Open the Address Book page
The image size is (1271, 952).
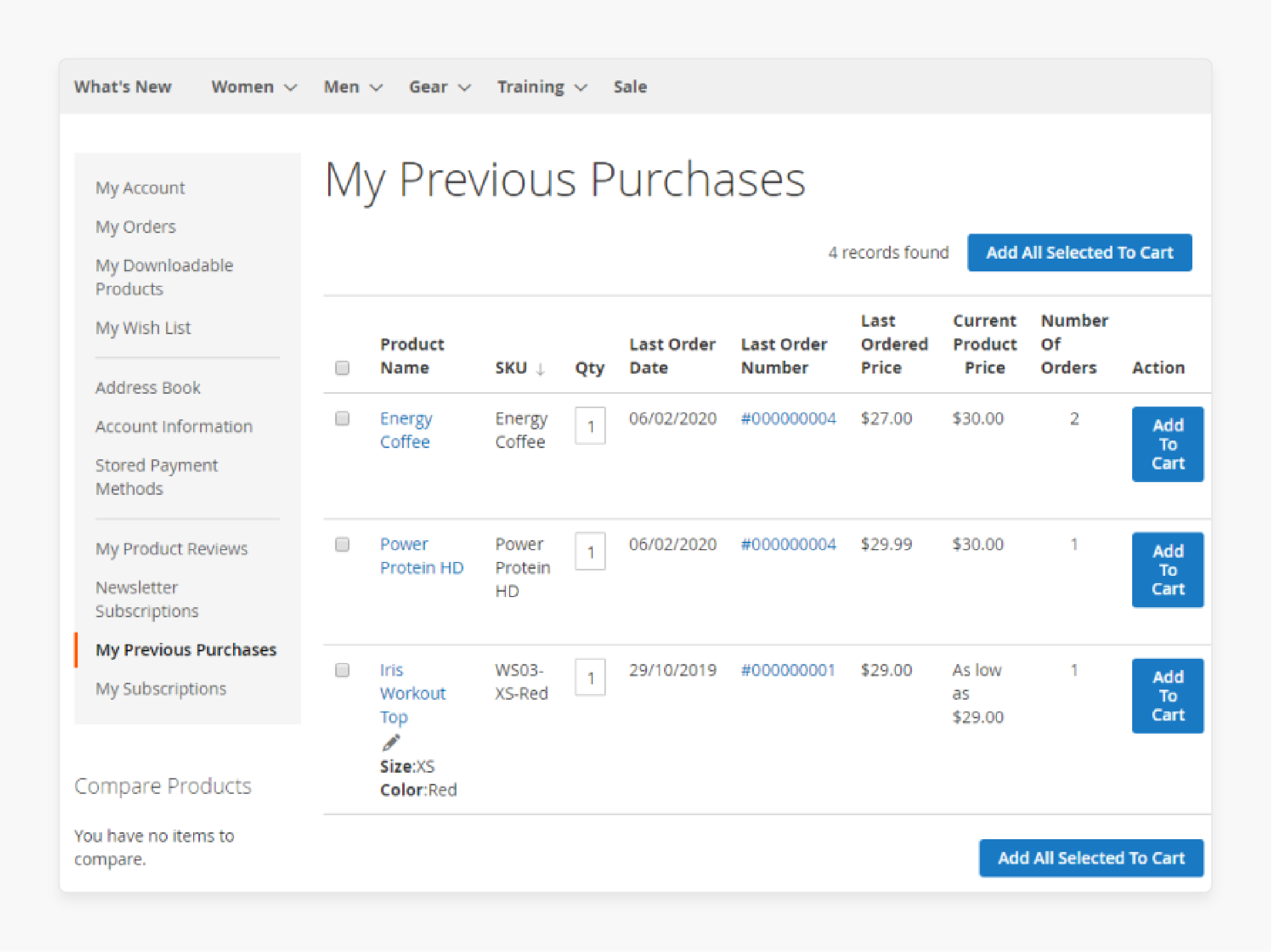(x=148, y=387)
